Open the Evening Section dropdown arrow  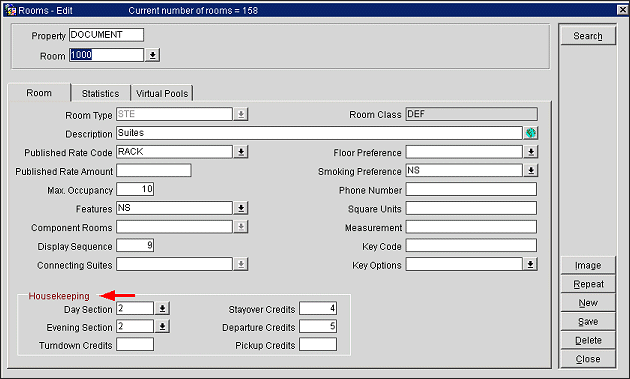click(162, 326)
